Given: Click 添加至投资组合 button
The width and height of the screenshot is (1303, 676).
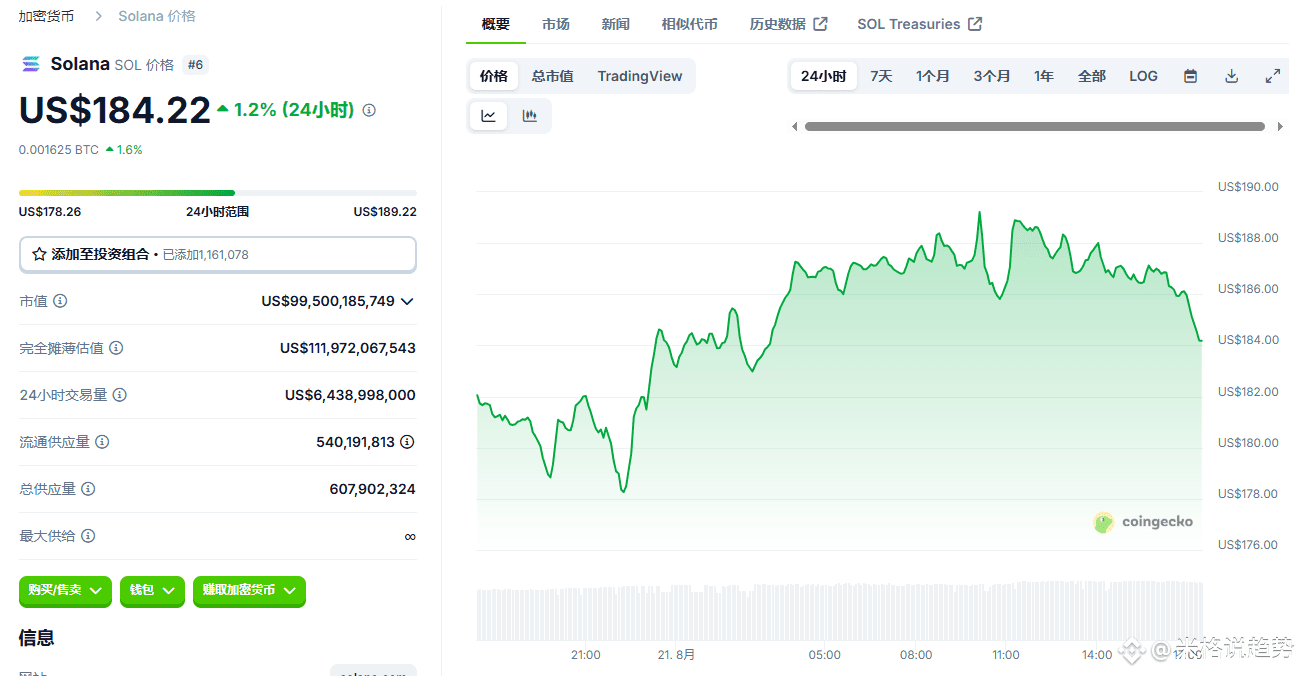Looking at the screenshot, I should pyautogui.click(x=218, y=255).
